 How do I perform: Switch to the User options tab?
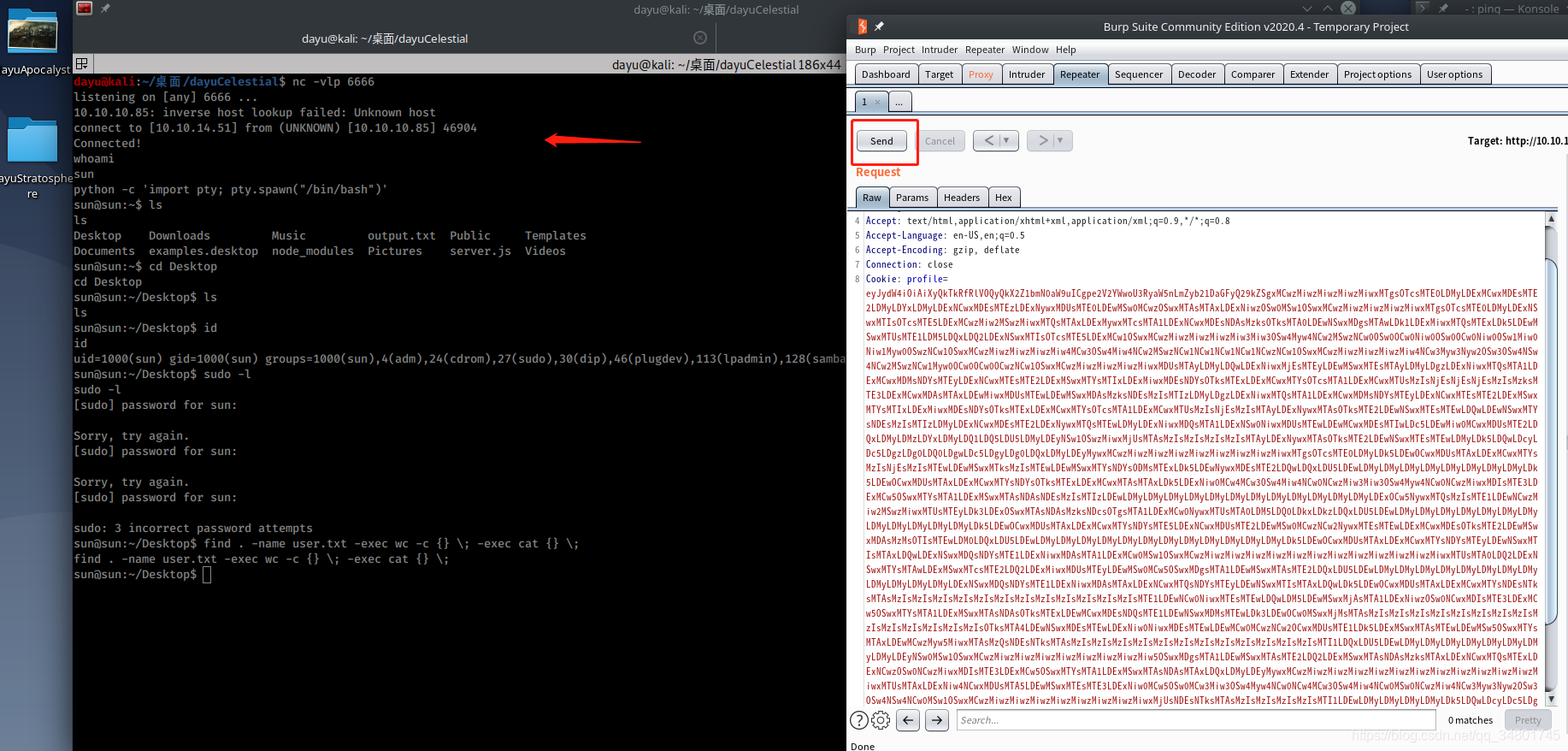[1454, 74]
